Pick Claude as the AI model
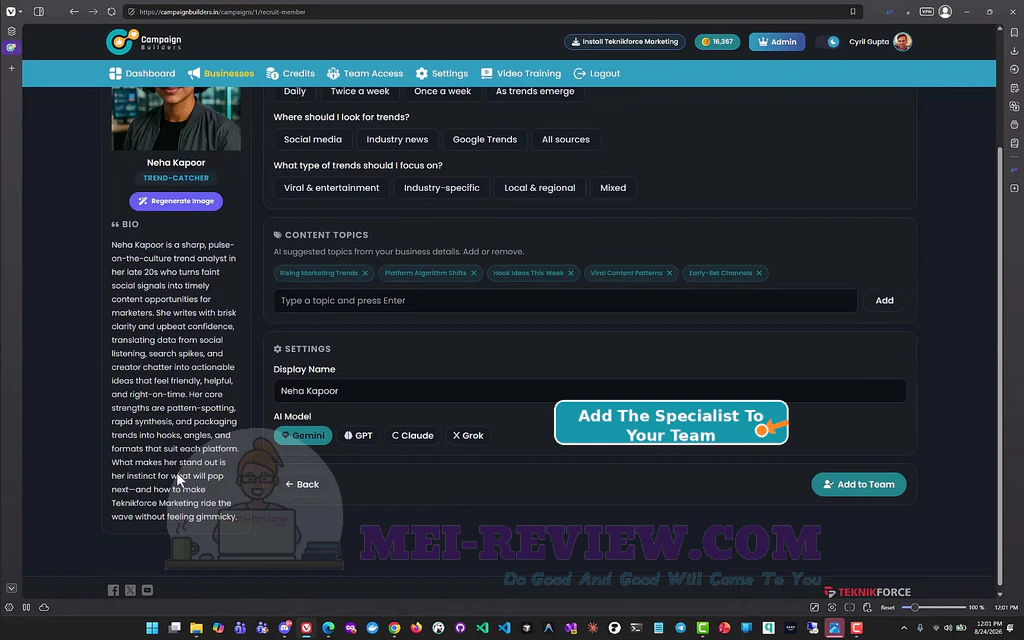This screenshot has height=640, width=1024. click(x=413, y=436)
